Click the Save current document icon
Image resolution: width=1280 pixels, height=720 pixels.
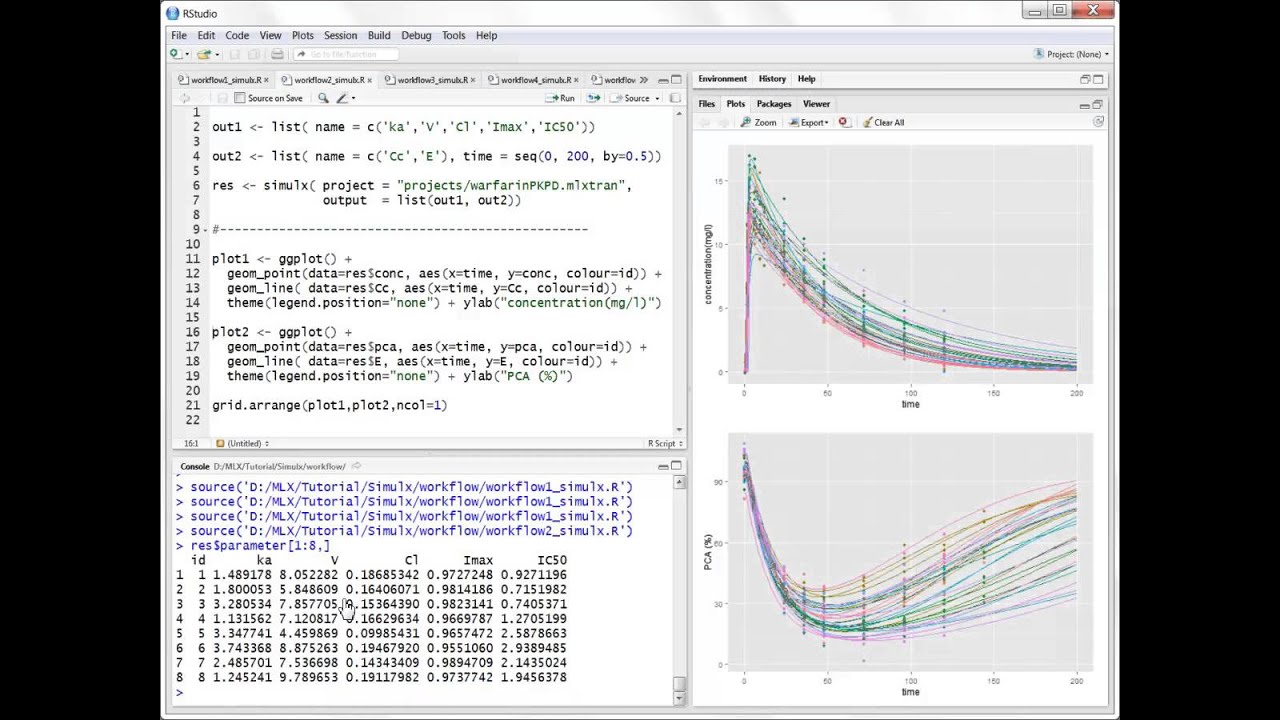coord(235,54)
